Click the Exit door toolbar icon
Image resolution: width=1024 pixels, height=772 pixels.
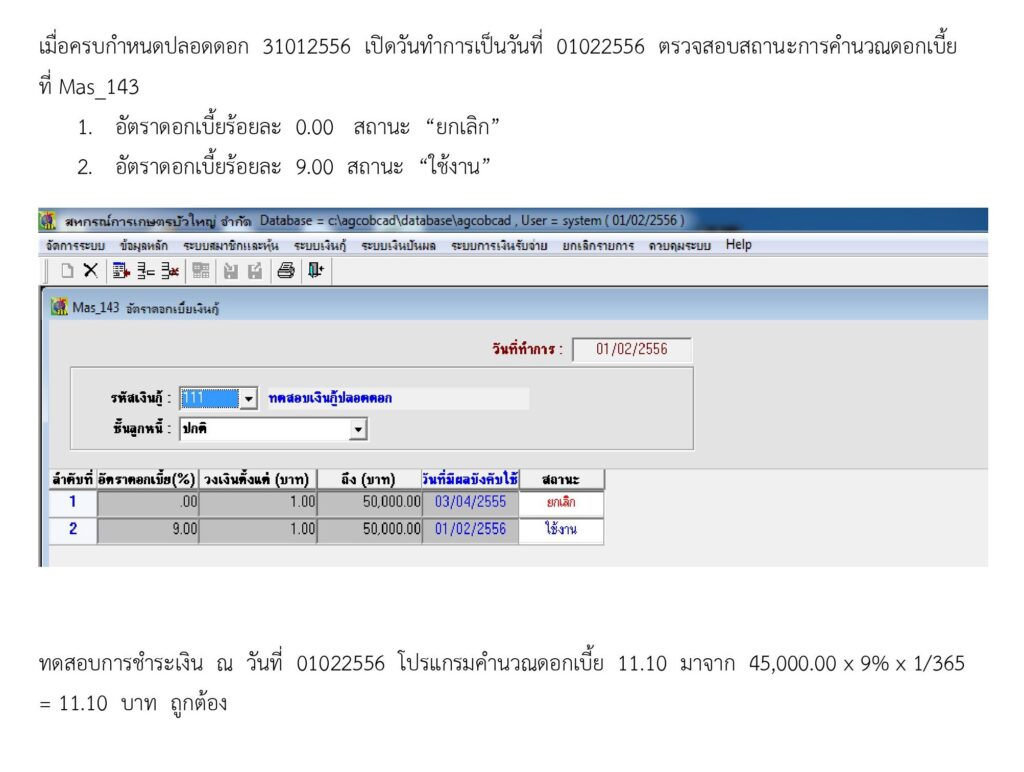(315, 270)
